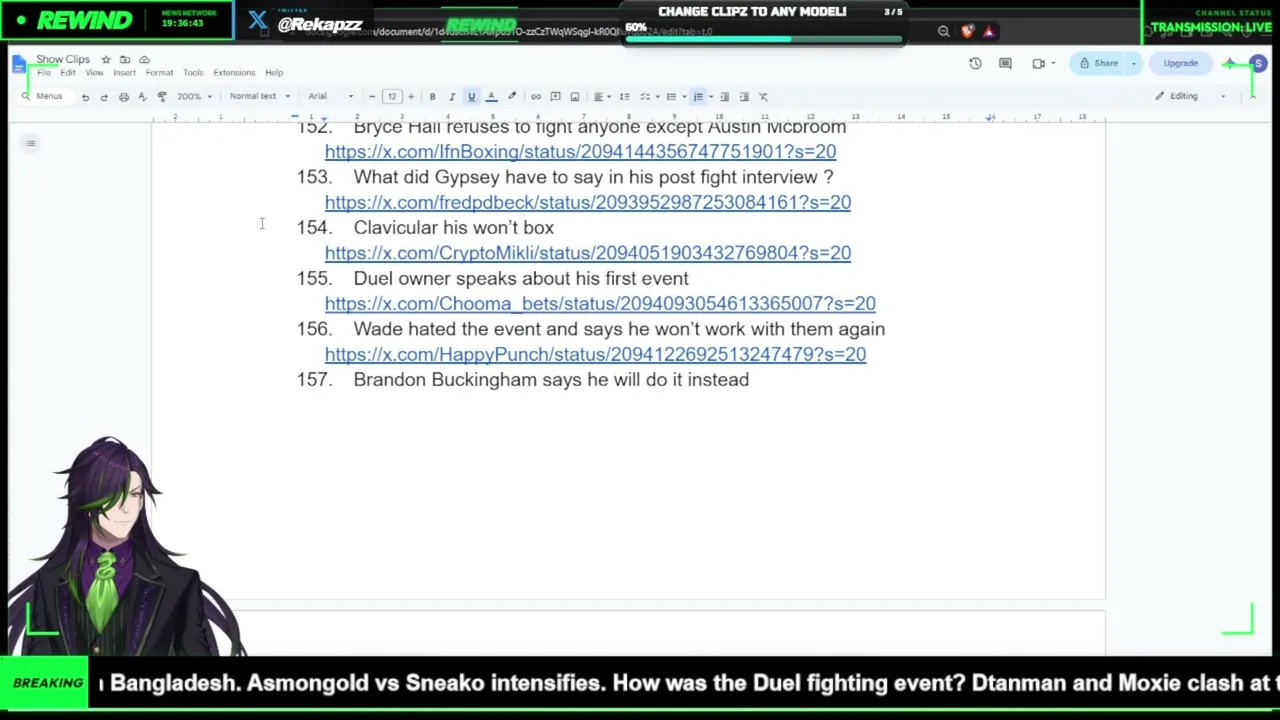Open the Tools menu

[193, 73]
